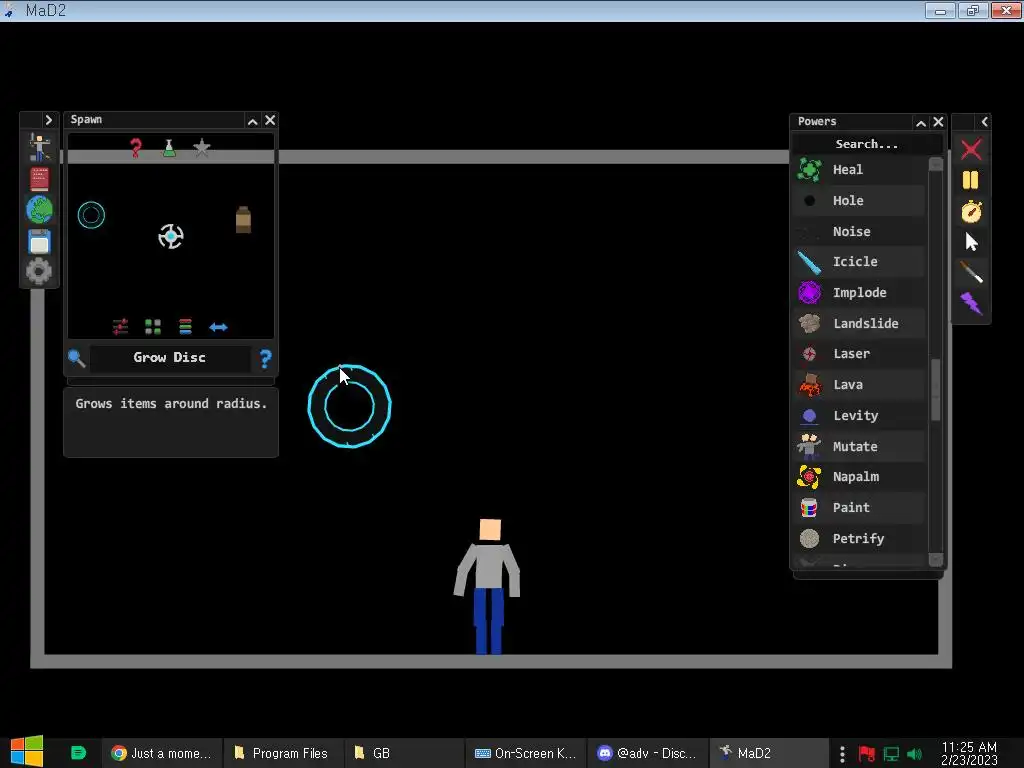The height and width of the screenshot is (768, 1024).
Task: Select the Noise power
Action: [x=859, y=231]
